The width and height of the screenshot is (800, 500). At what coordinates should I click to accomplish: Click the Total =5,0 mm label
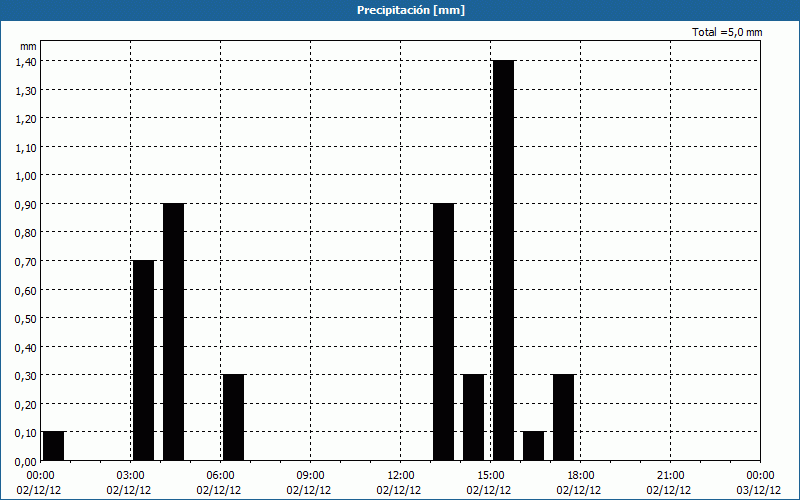pos(727,32)
